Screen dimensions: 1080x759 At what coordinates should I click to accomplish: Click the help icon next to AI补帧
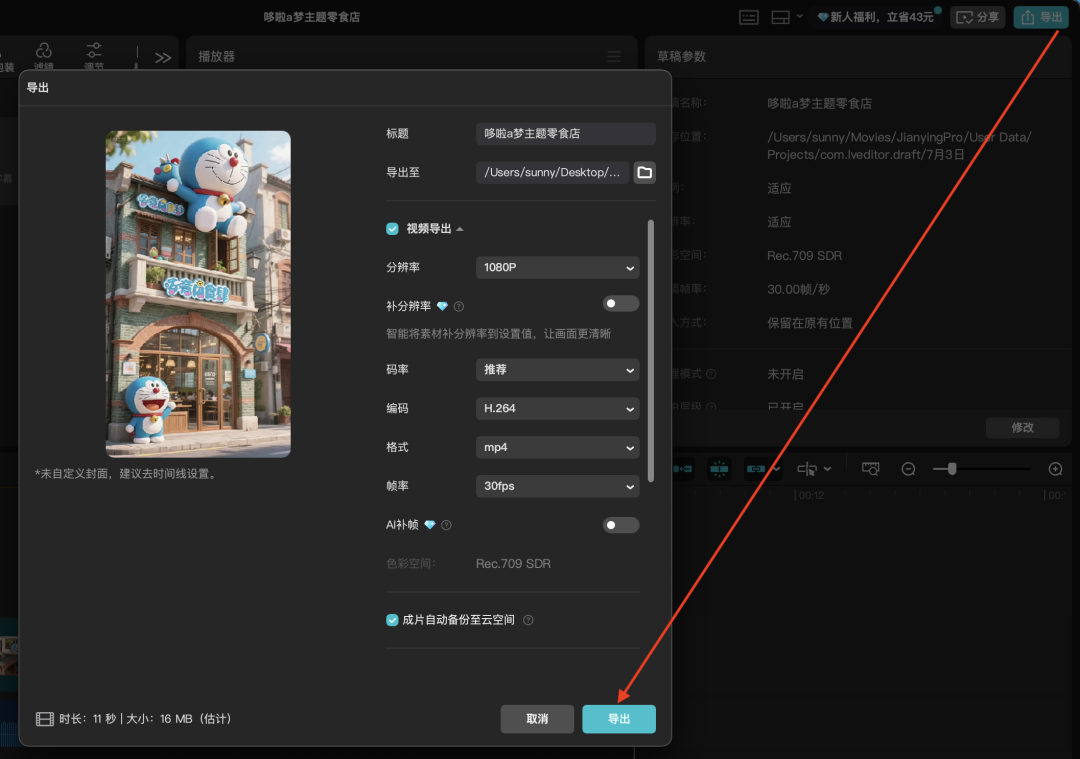click(x=446, y=525)
